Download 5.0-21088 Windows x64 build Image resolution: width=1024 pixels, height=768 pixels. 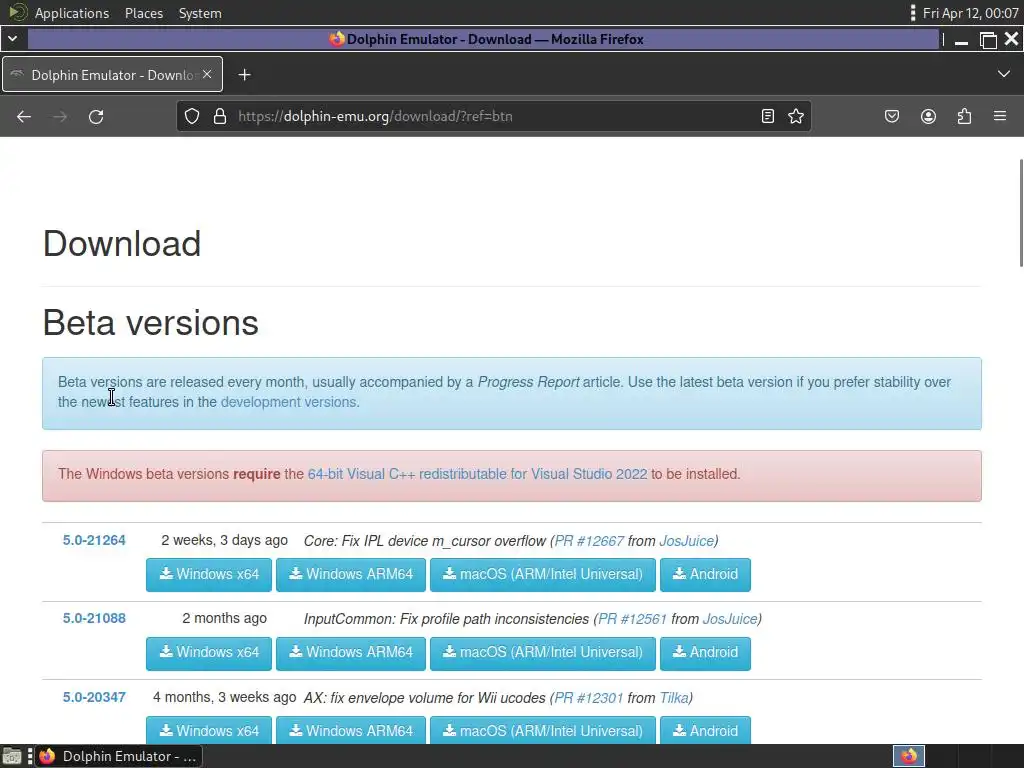(209, 653)
